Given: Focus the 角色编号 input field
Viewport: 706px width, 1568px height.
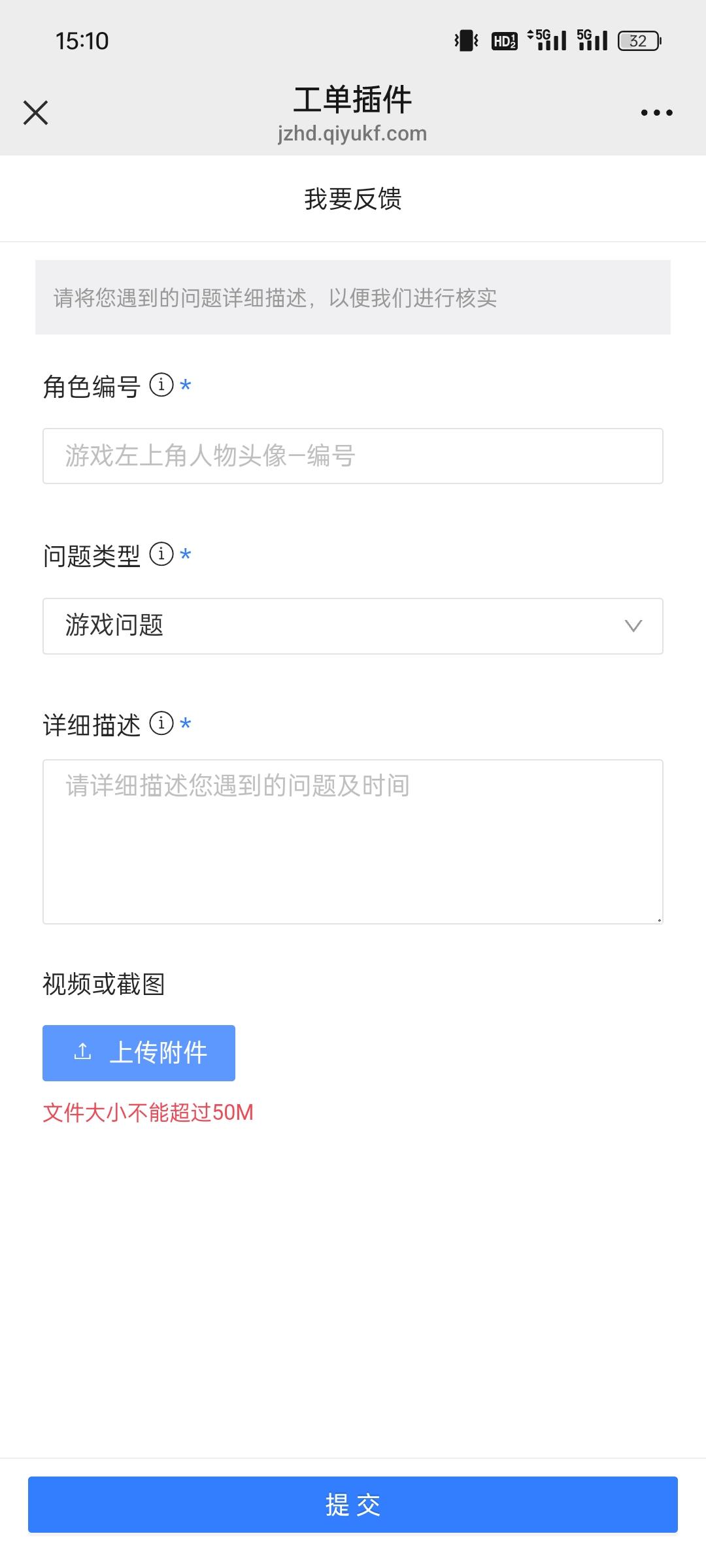Looking at the screenshot, I should 353,455.
